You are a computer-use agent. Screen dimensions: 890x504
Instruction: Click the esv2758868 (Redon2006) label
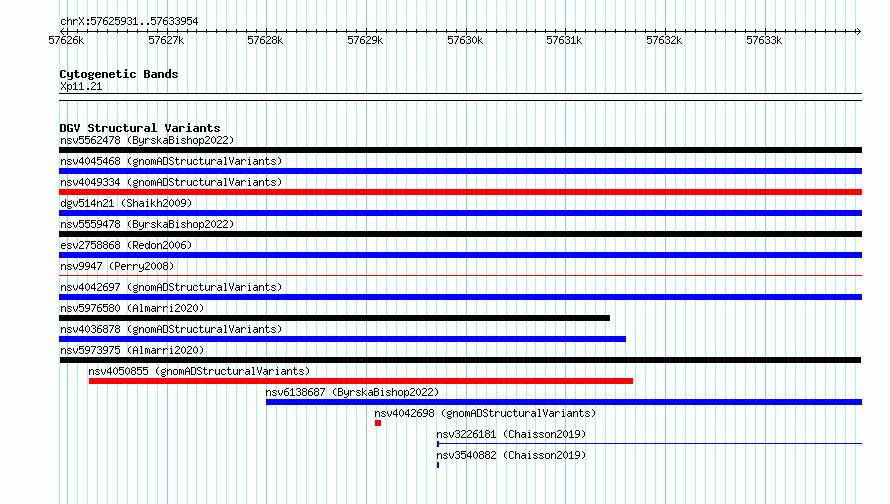(126, 245)
